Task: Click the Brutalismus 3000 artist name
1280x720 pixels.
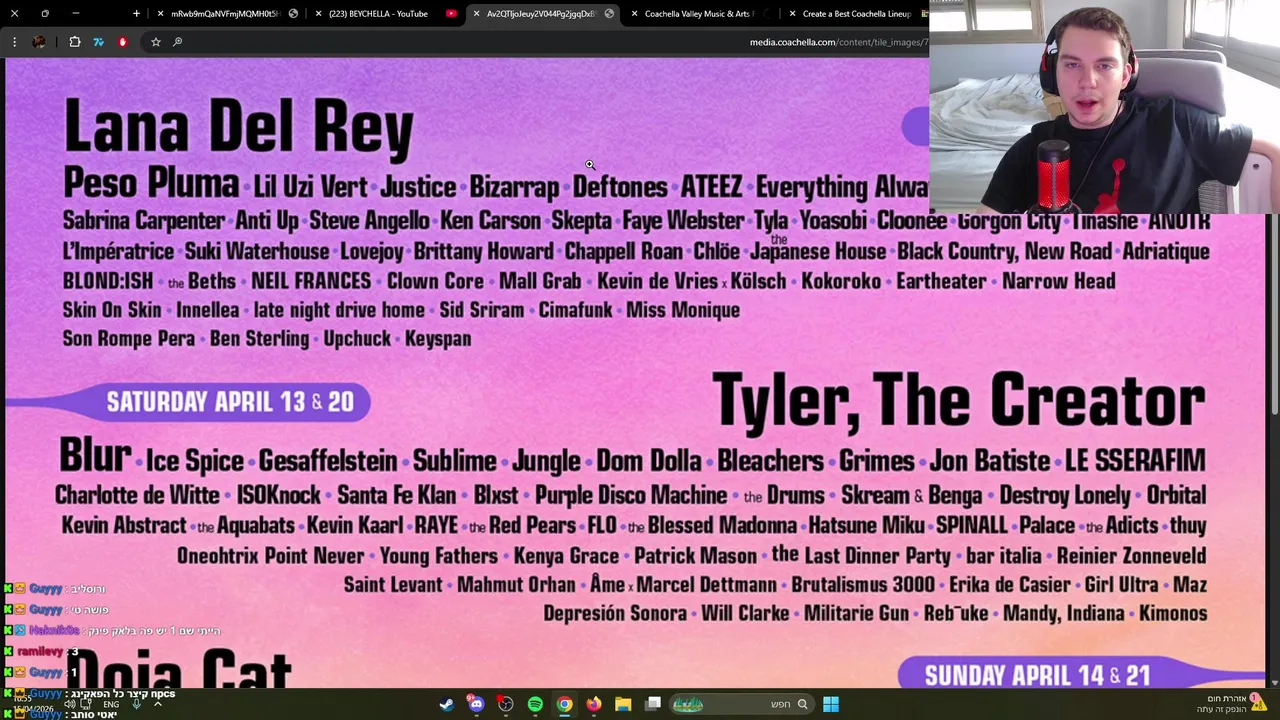Action: click(863, 585)
